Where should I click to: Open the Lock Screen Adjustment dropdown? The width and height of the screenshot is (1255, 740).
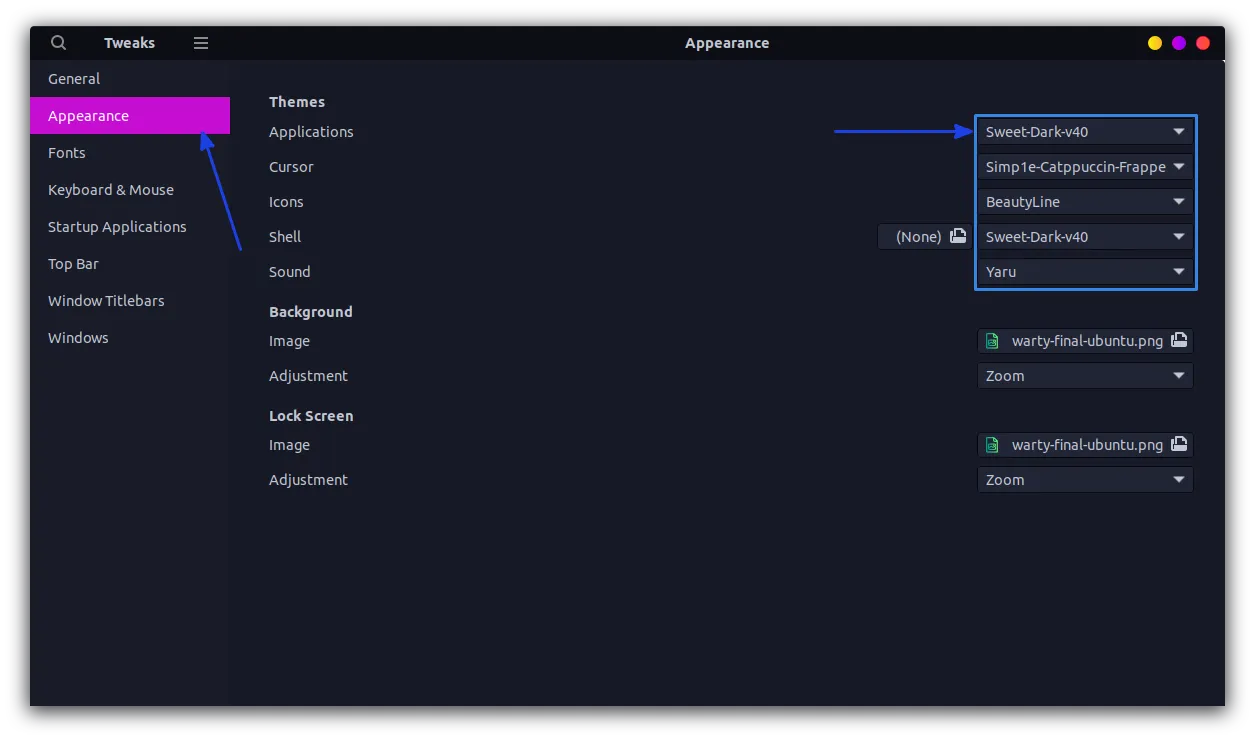click(1085, 479)
